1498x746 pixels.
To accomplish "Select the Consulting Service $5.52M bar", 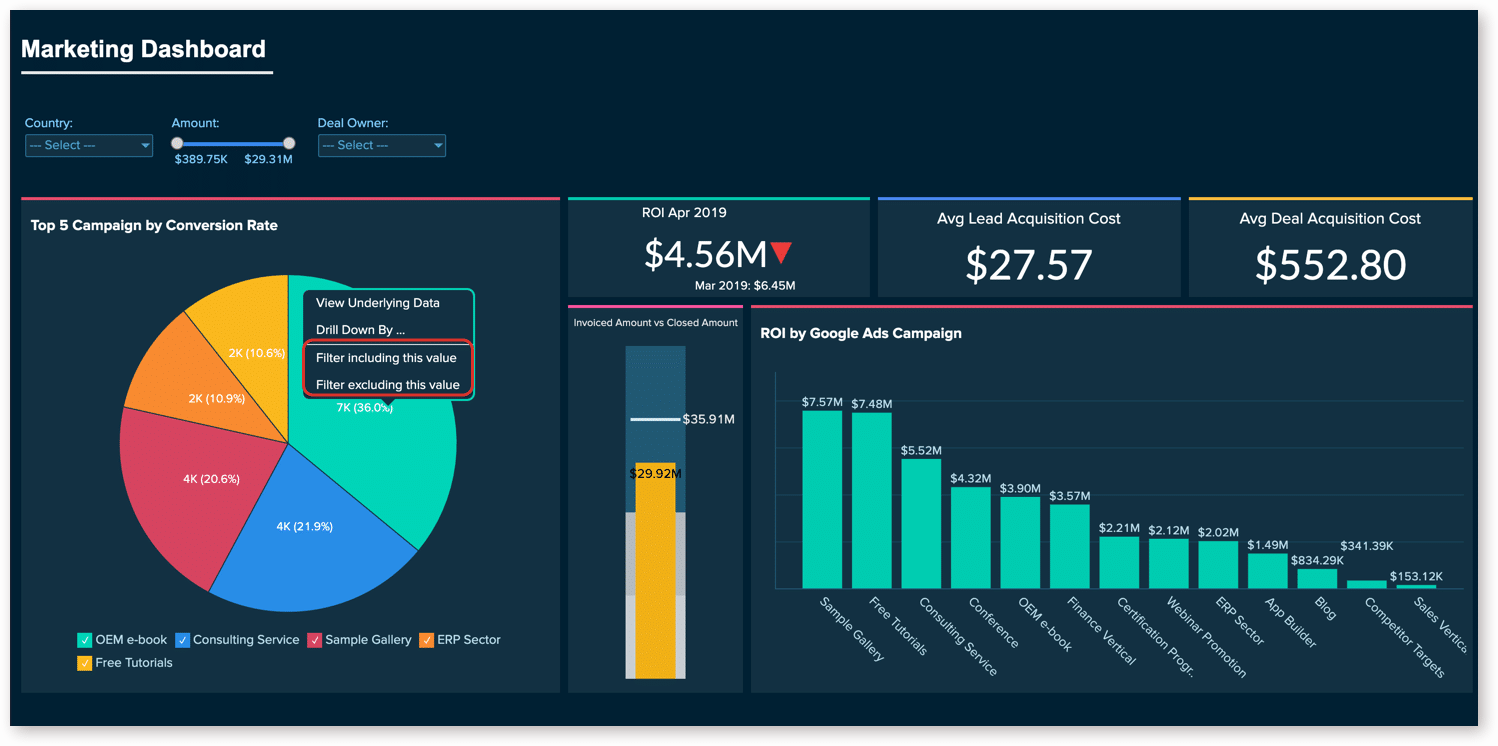I will 921,523.
